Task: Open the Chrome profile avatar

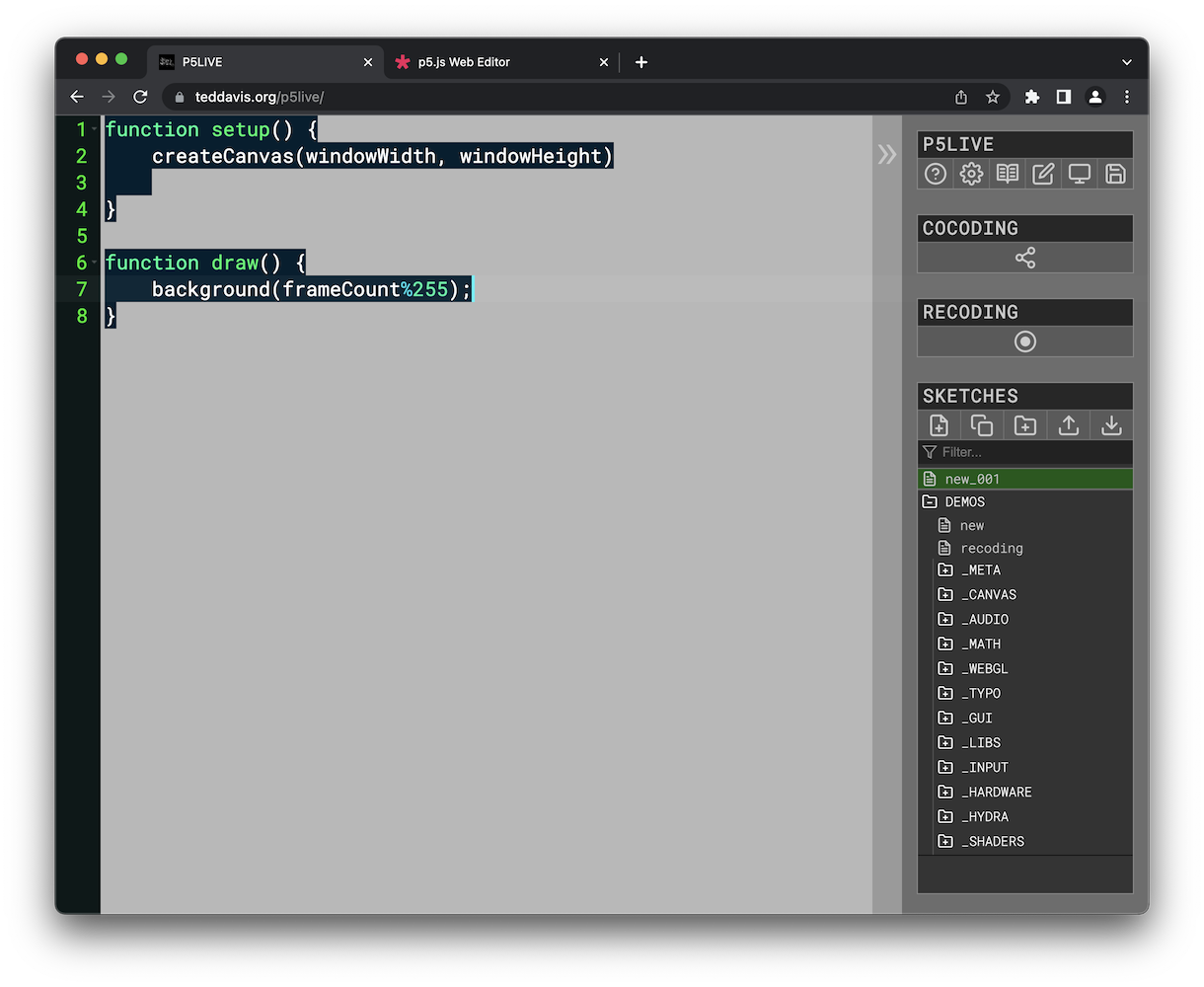Action: point(1095,97)
